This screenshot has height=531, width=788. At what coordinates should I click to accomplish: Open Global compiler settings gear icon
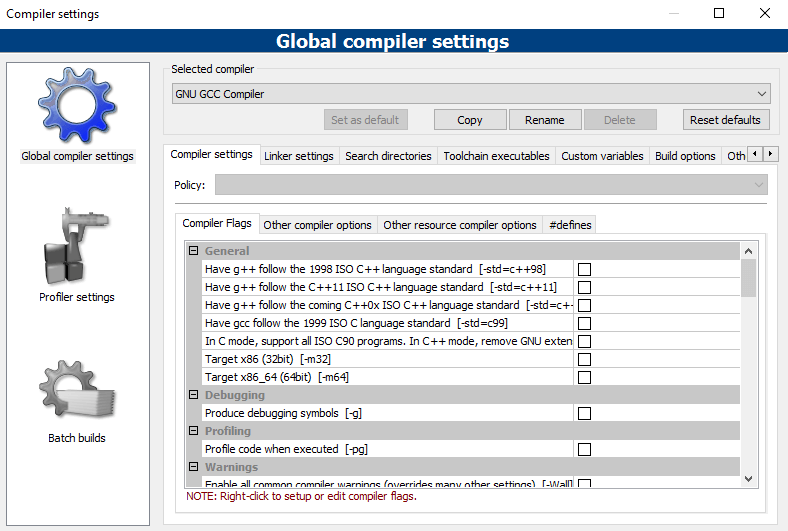coord(77,106)
